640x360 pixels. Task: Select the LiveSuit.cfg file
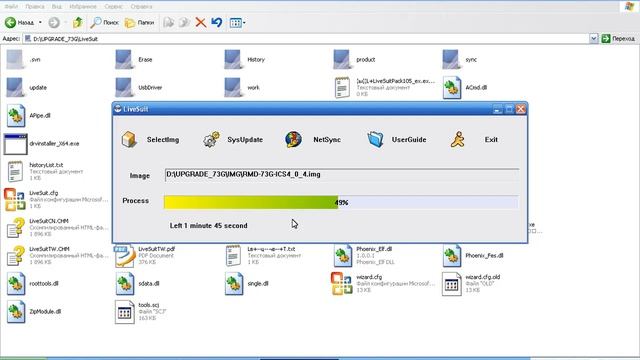(x=56, y=199)
